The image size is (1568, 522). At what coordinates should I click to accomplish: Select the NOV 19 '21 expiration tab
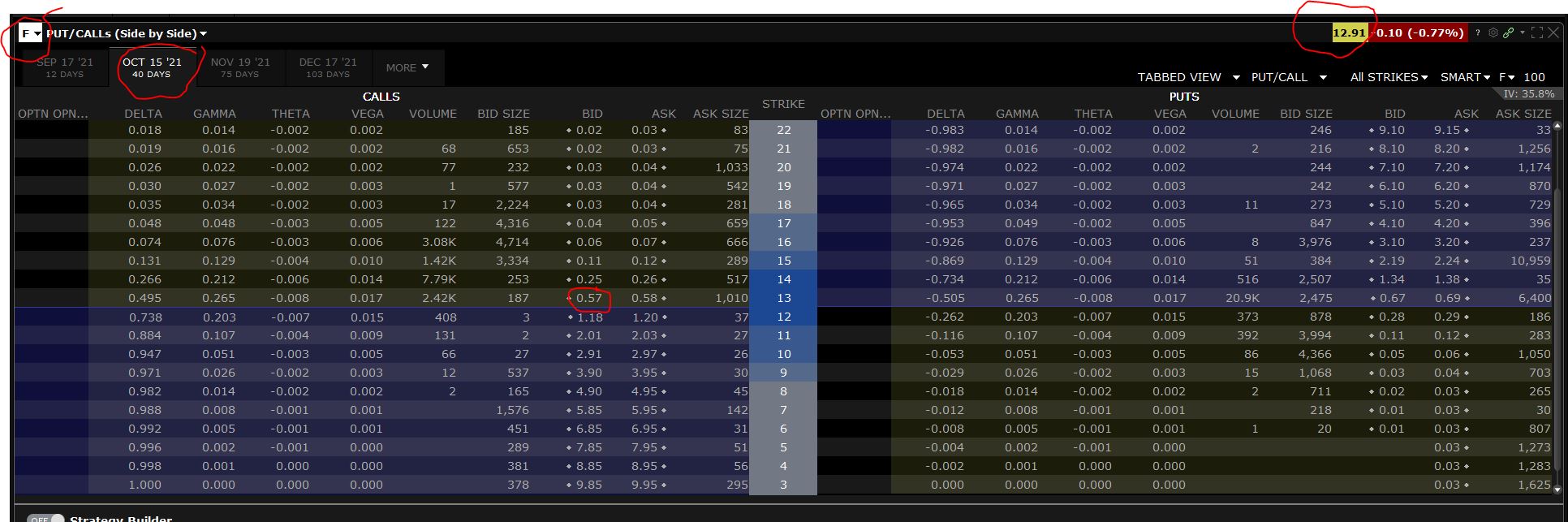[240, 67]
